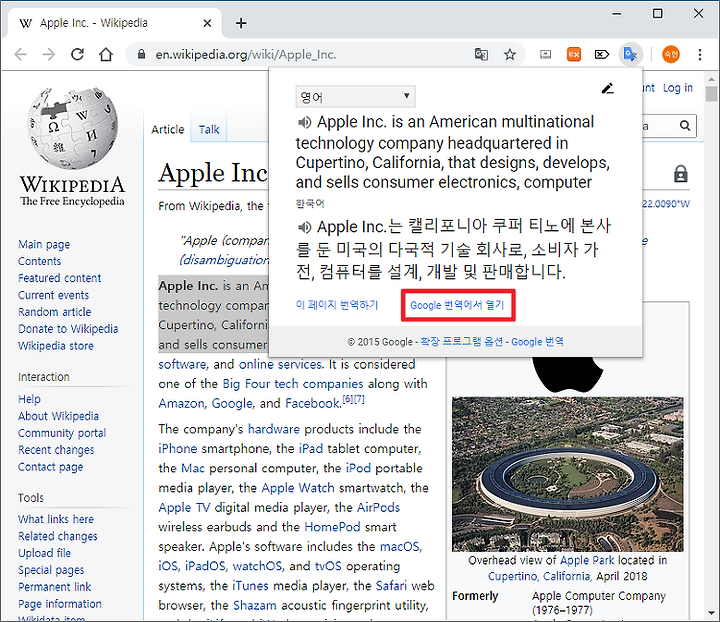Click the Log in link
The image size is (720, 622).
(x=677, y=88)
